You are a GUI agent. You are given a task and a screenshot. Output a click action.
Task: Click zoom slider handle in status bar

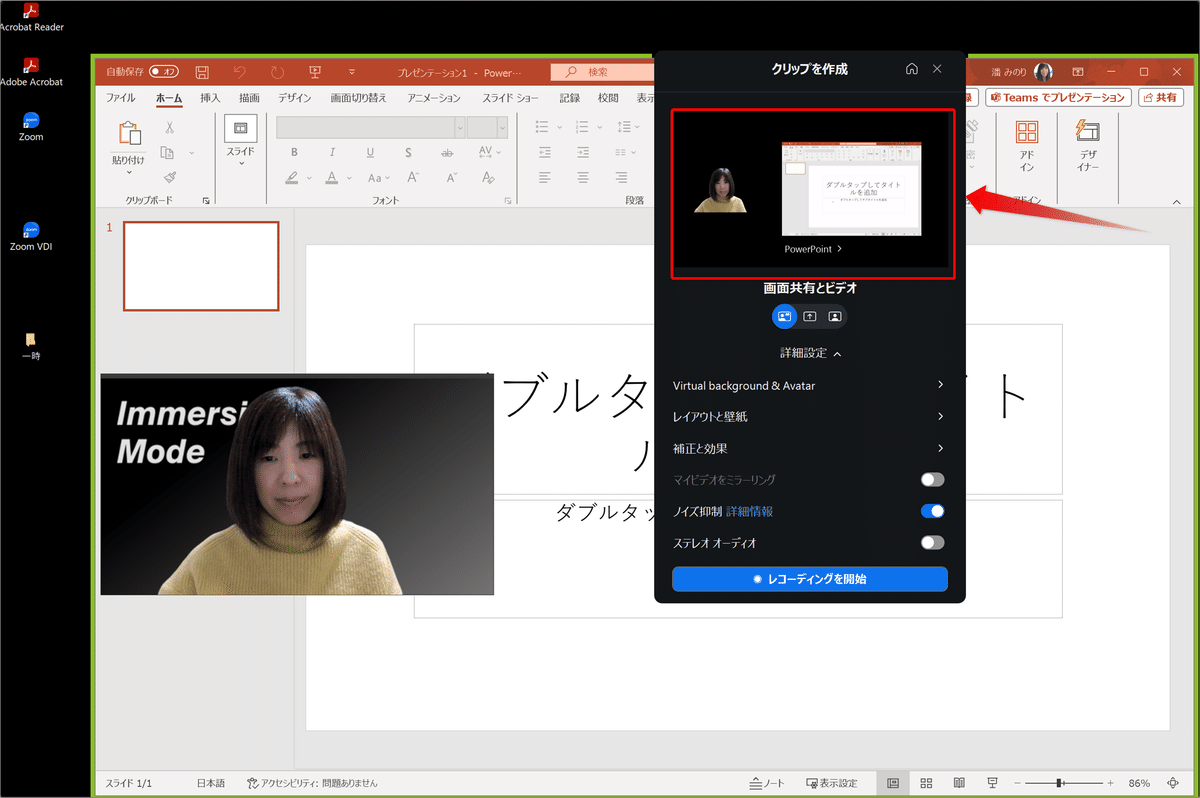1059,783
